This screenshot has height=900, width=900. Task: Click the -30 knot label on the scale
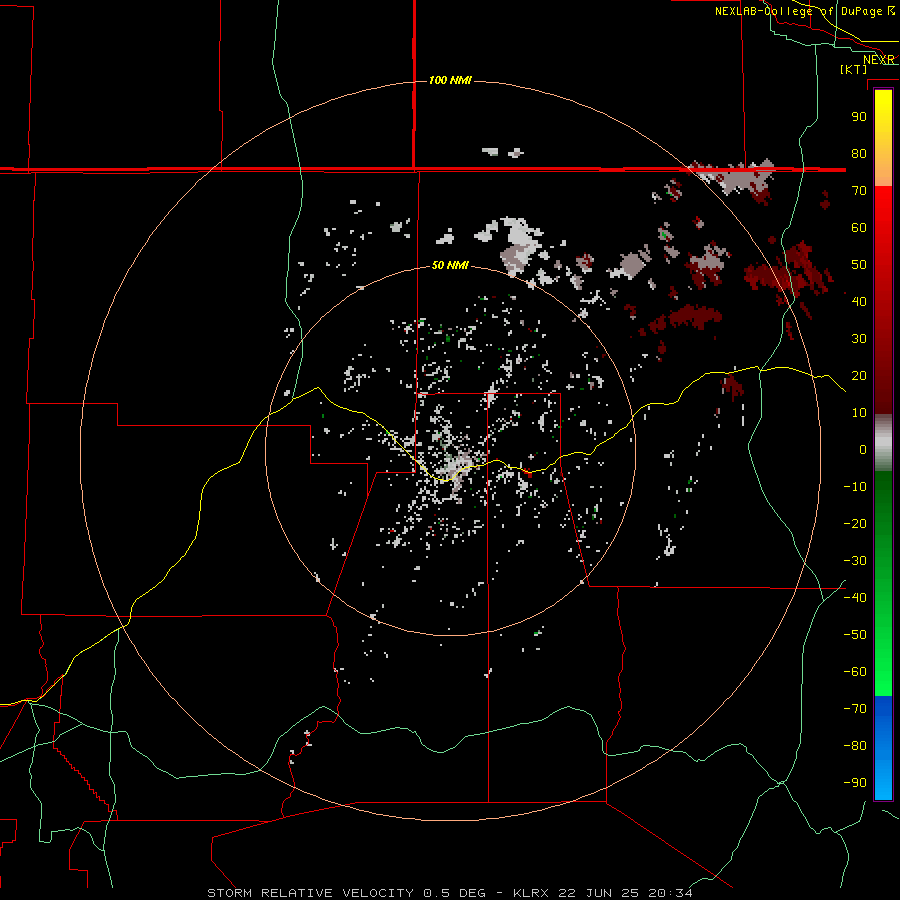coord(855,561)
